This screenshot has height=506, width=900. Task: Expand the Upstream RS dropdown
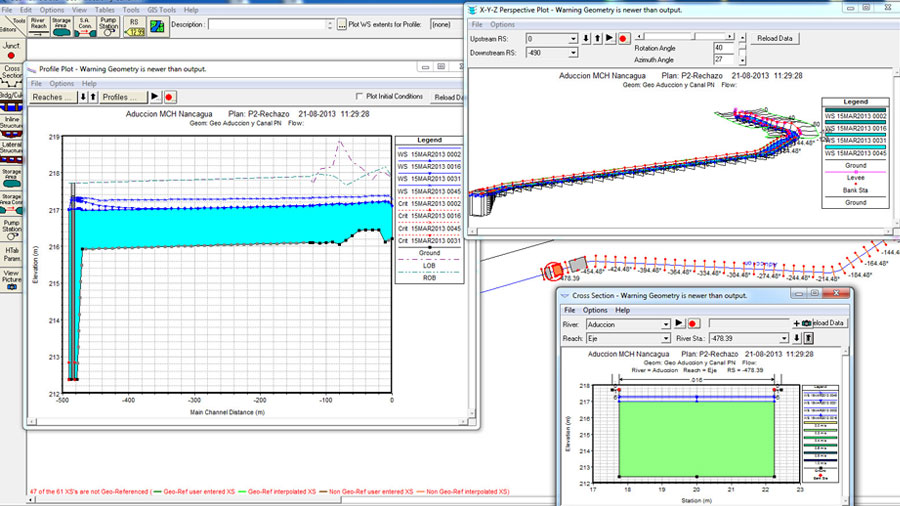coord(573,38)
